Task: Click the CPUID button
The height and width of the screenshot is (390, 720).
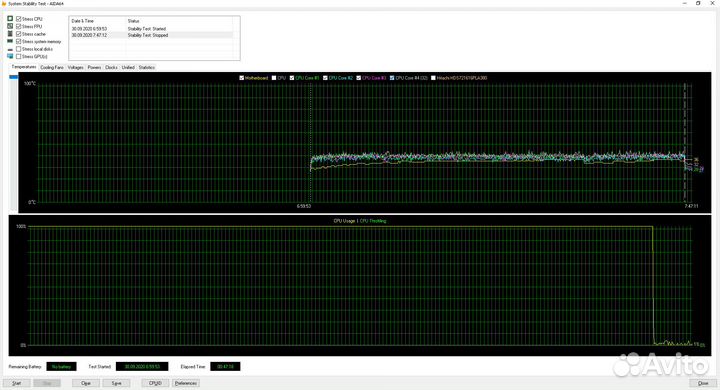Action: point(155,383)
